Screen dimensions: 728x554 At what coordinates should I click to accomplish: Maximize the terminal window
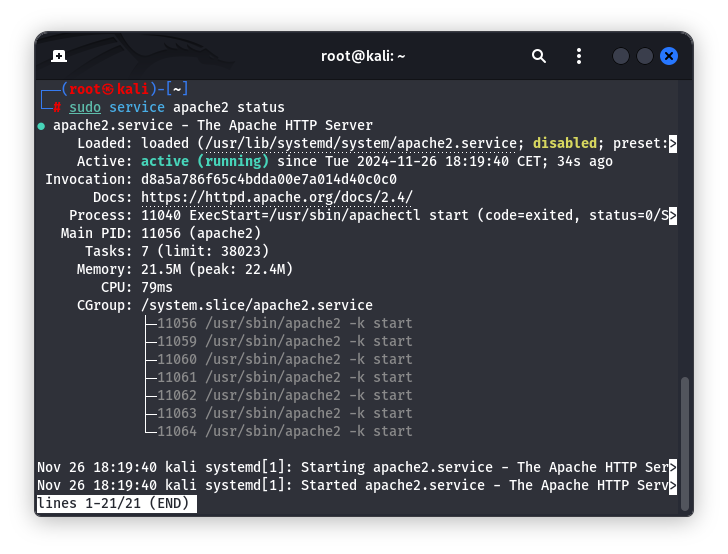645,56
